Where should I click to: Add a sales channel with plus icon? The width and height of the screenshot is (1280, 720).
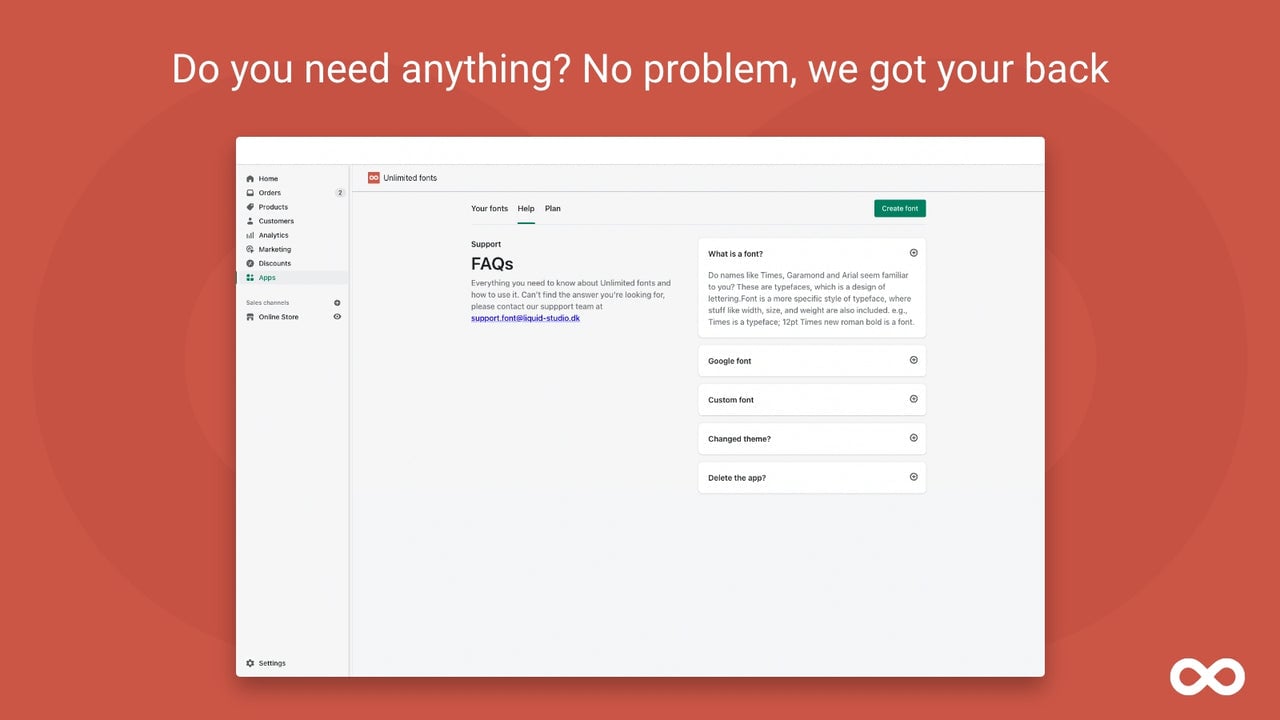click(337, 303)
